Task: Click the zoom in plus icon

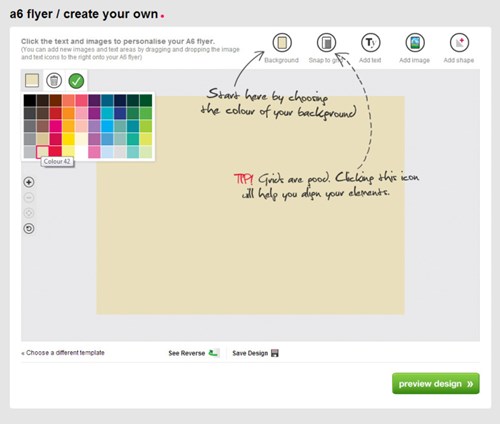Action: click(x=29, y=182)
